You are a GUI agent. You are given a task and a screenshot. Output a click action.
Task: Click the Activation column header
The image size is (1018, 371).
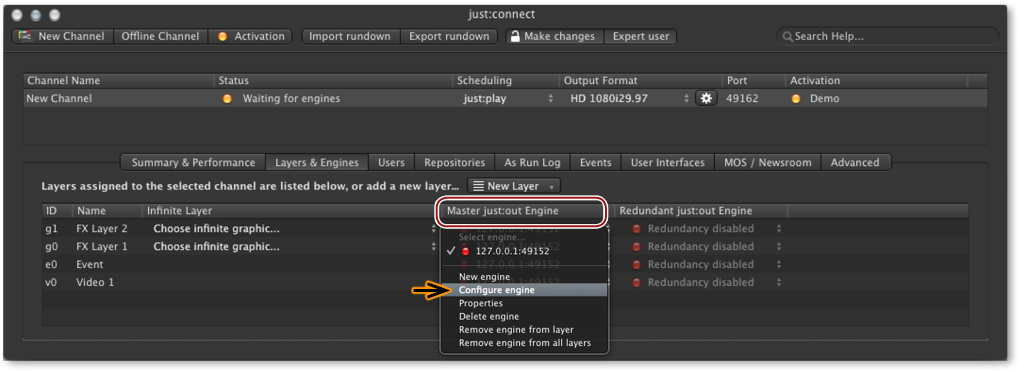(x=876, y=81)
